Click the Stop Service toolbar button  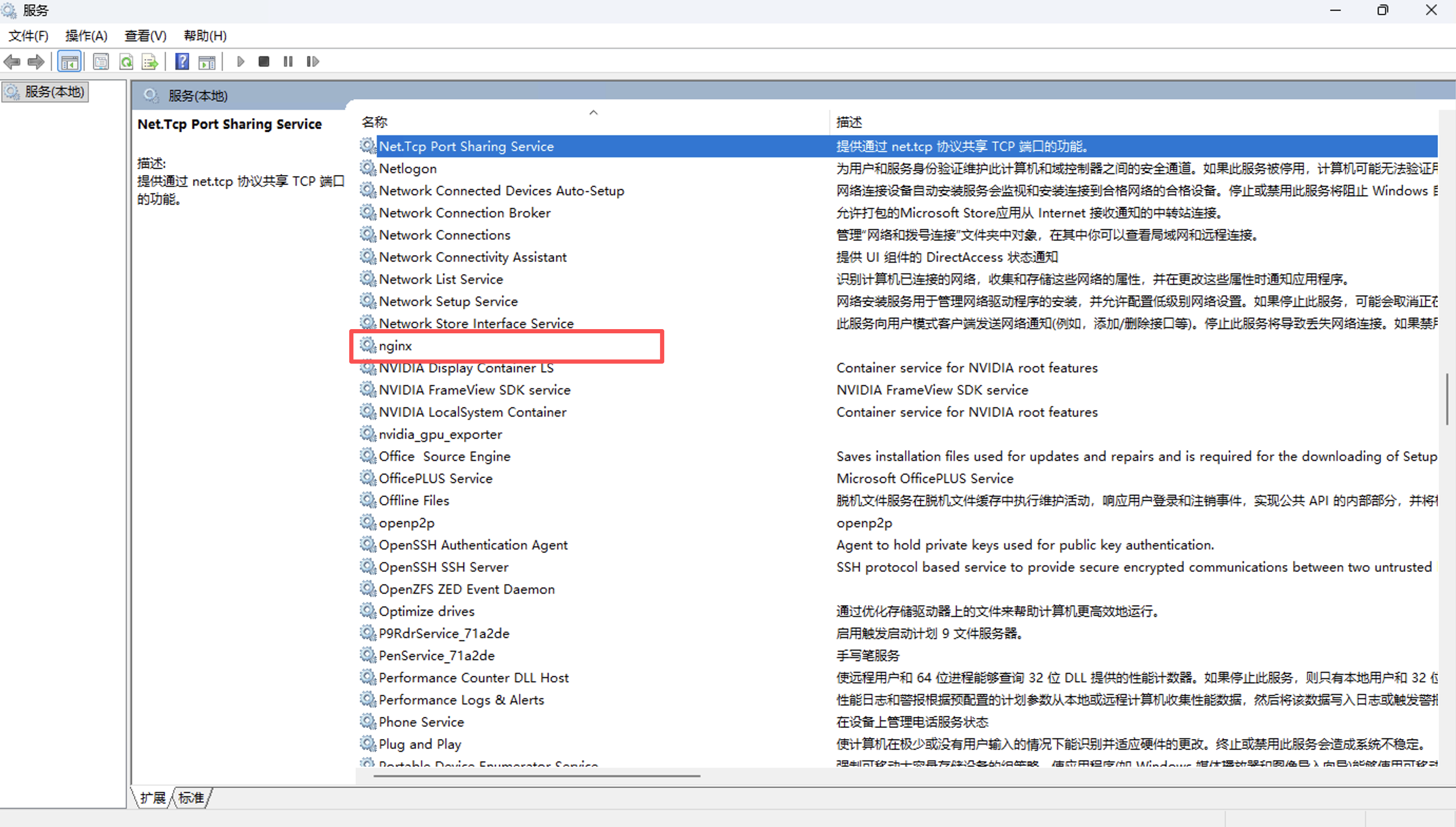tap(264, 61)
